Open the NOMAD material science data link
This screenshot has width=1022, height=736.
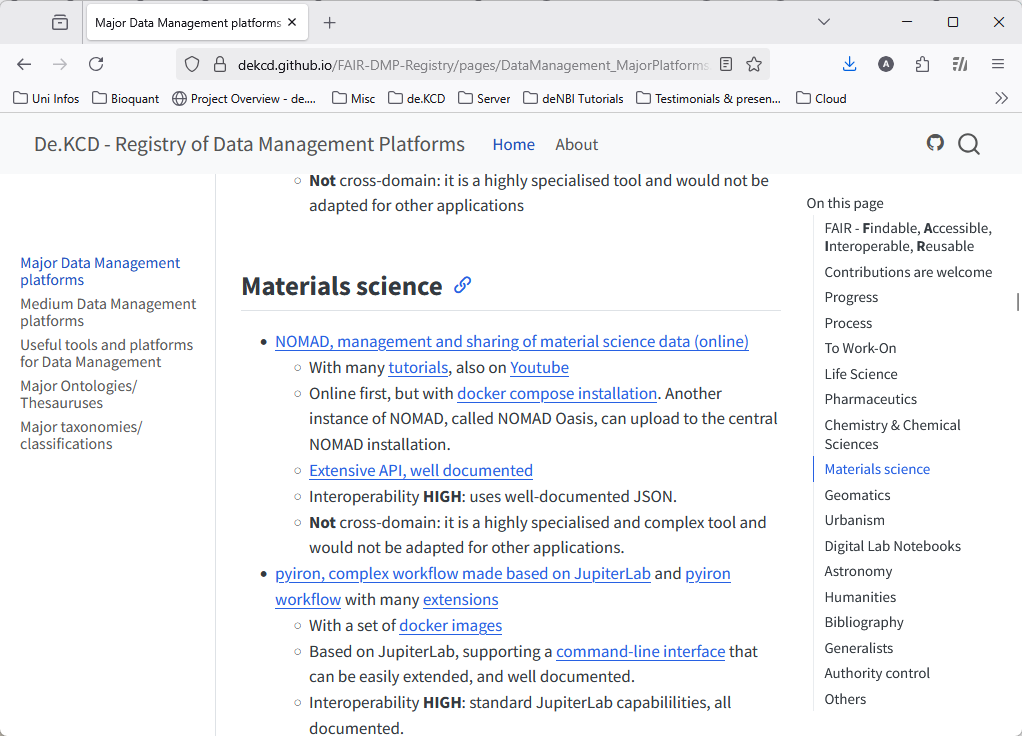(511, 342)
